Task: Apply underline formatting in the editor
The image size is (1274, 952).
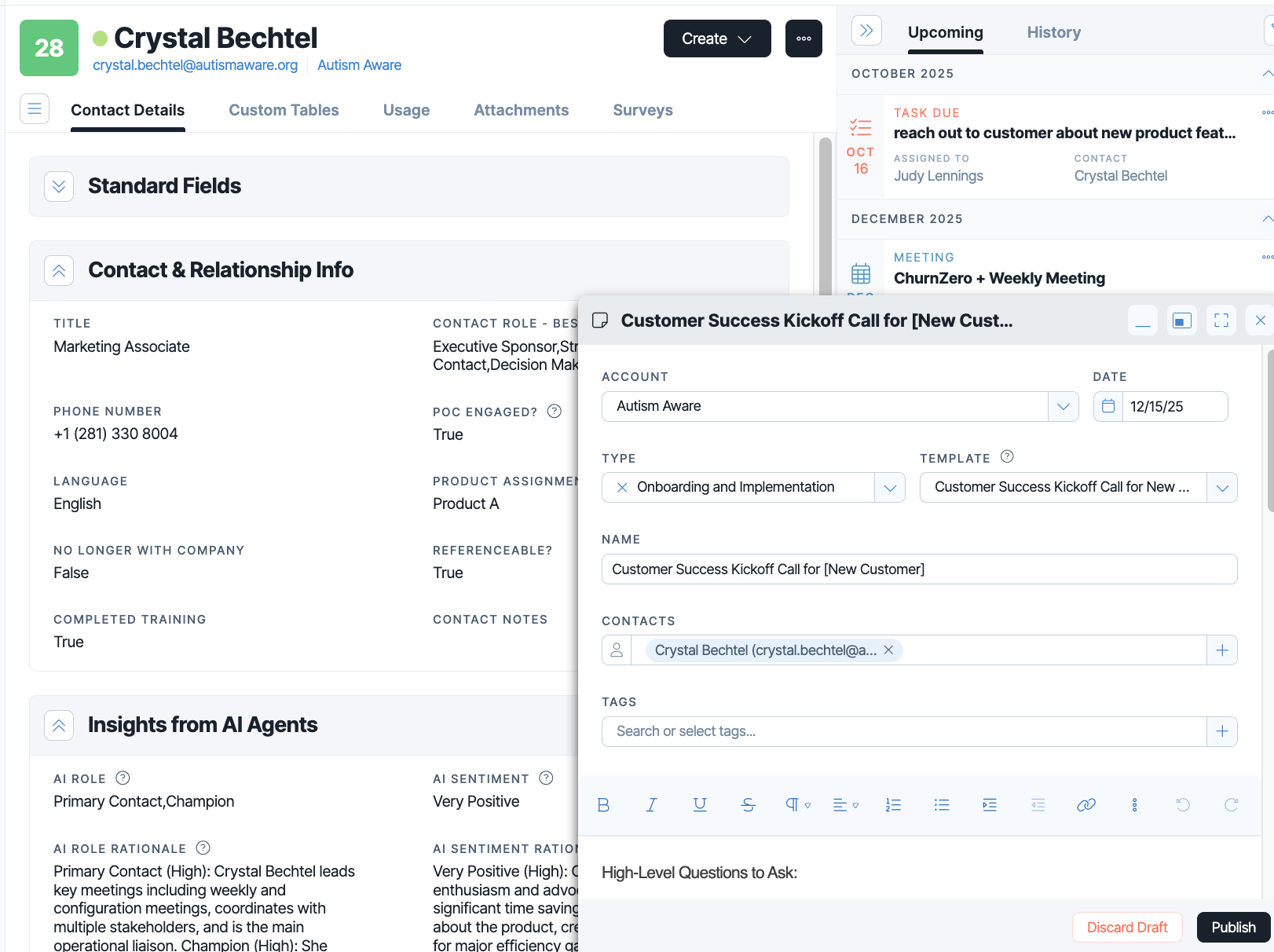Action: (x=700, y=804)
